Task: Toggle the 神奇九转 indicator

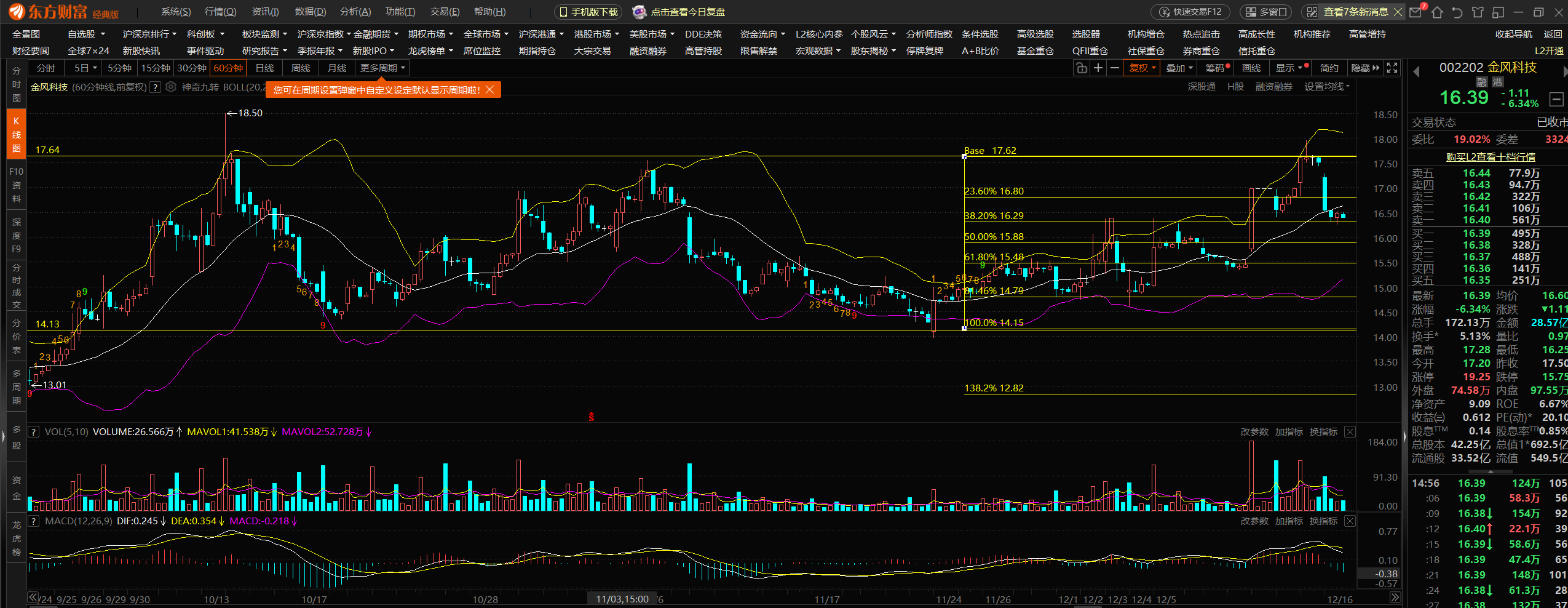Action: pos(200,87)
